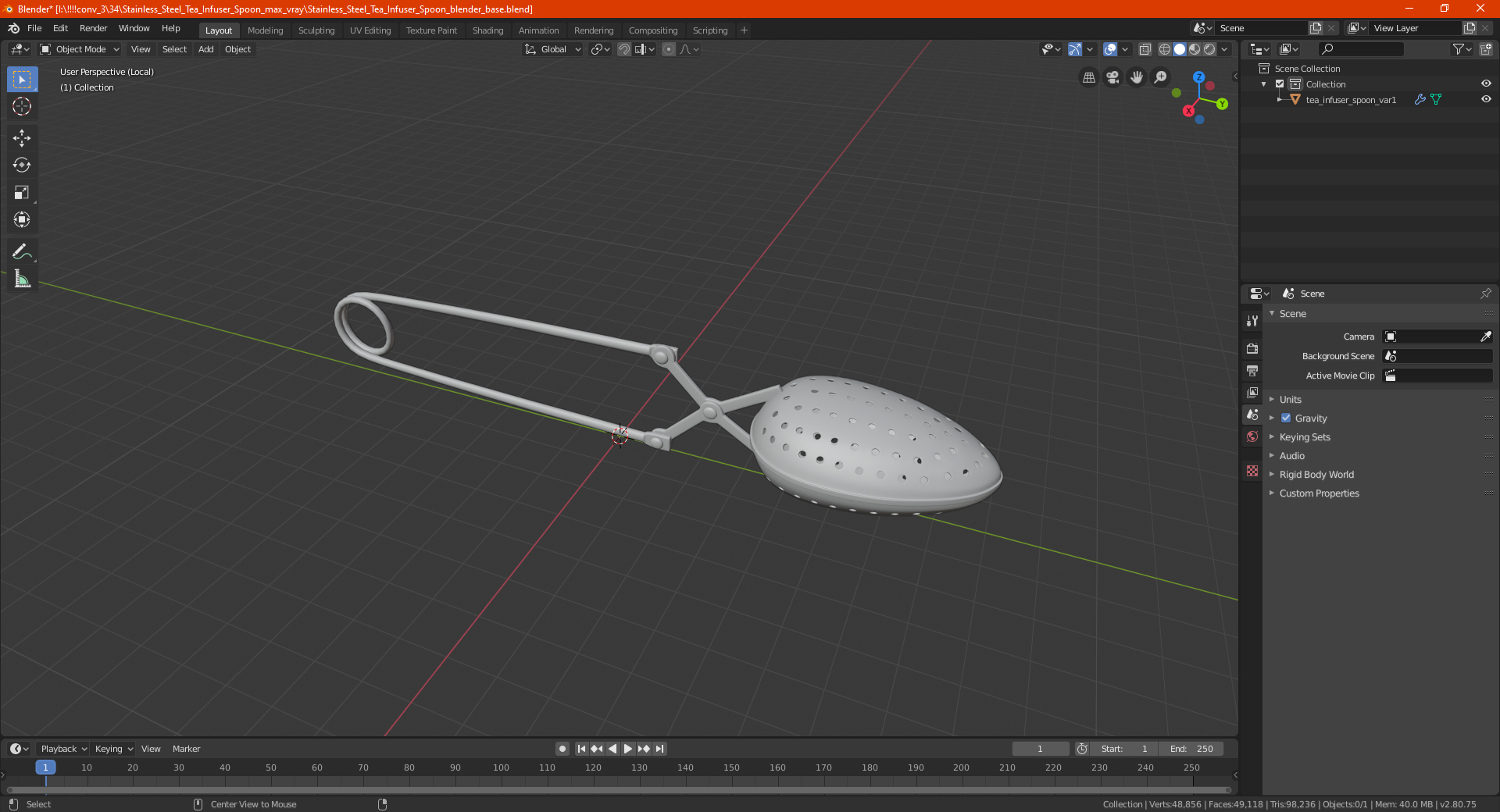Viewport: 1500px width, 812px height.
Task: Open the timeline Playback popover
Action: pyautogui.click(x=63, y=749)
